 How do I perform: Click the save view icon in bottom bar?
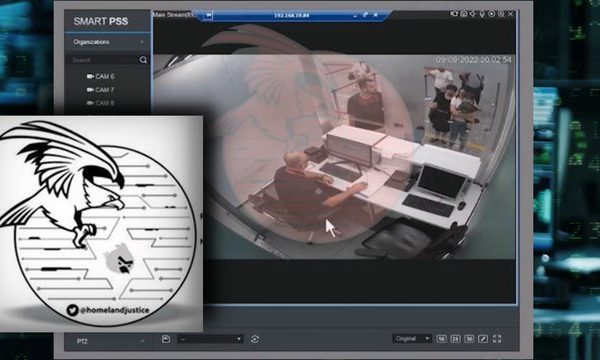tap(166, 339)
